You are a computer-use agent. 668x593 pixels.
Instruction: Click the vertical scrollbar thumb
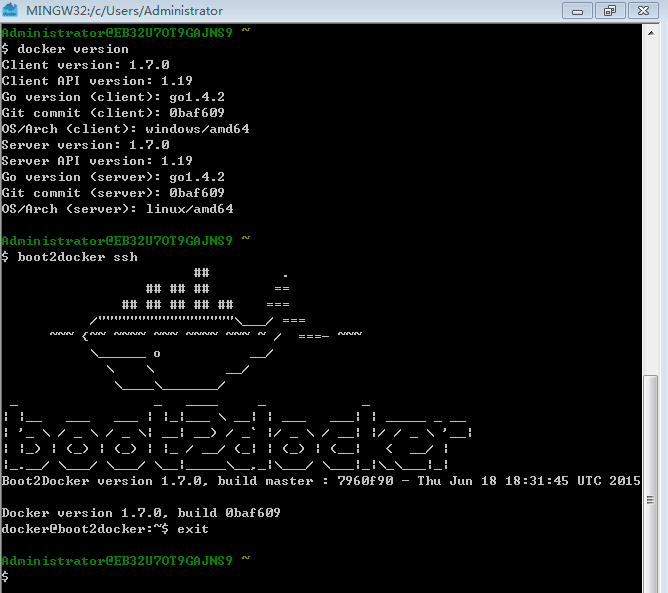[650, 484]
